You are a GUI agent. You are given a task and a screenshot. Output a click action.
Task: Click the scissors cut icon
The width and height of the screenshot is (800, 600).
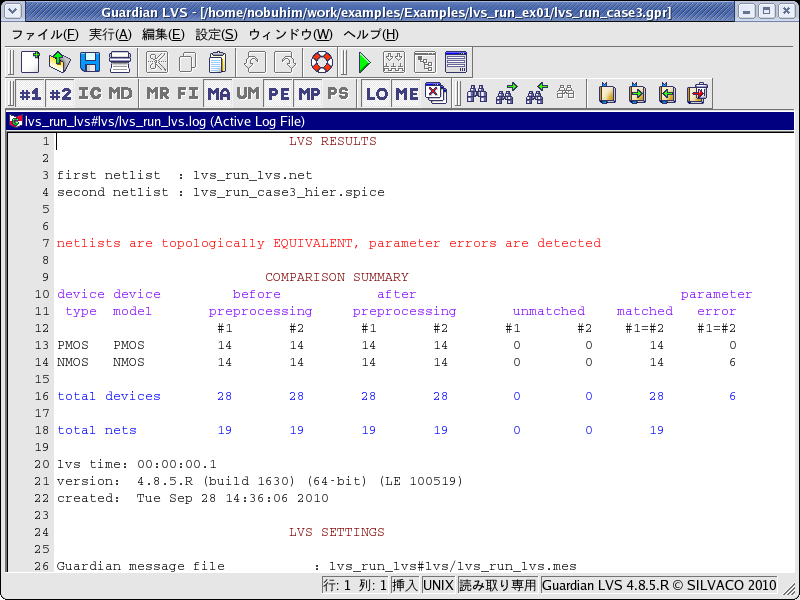157,62
